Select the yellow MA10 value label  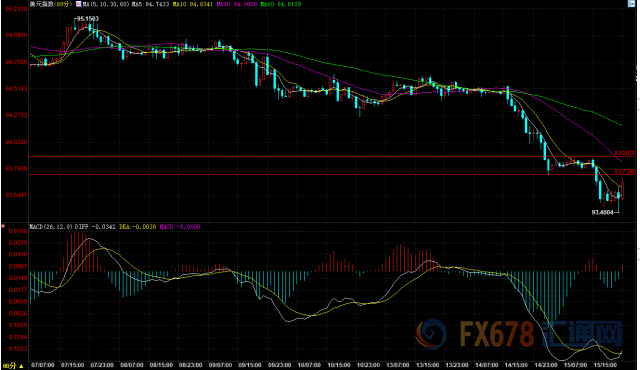tap(193, 4)
